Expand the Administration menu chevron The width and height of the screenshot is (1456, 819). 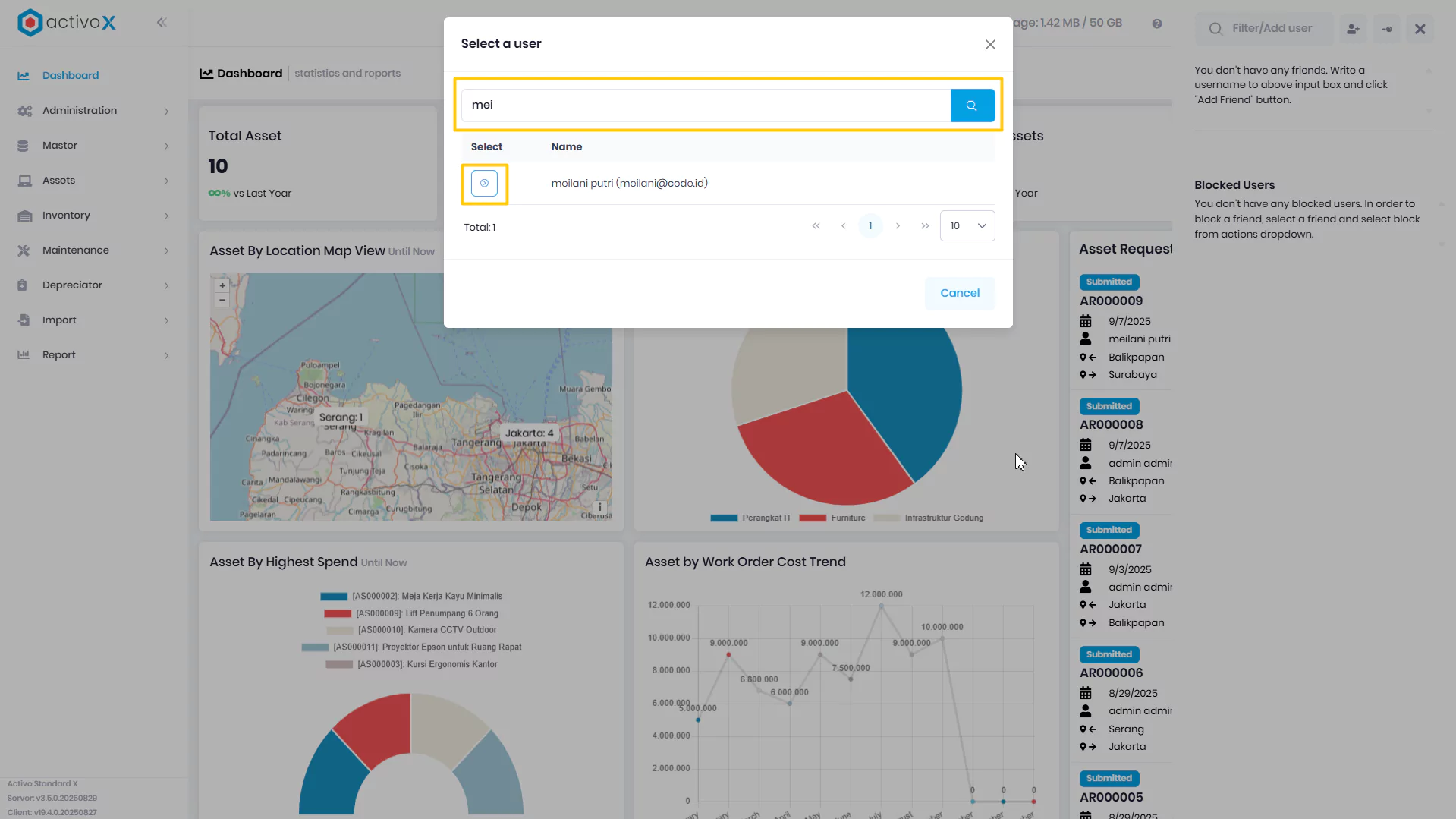point(166,111)
